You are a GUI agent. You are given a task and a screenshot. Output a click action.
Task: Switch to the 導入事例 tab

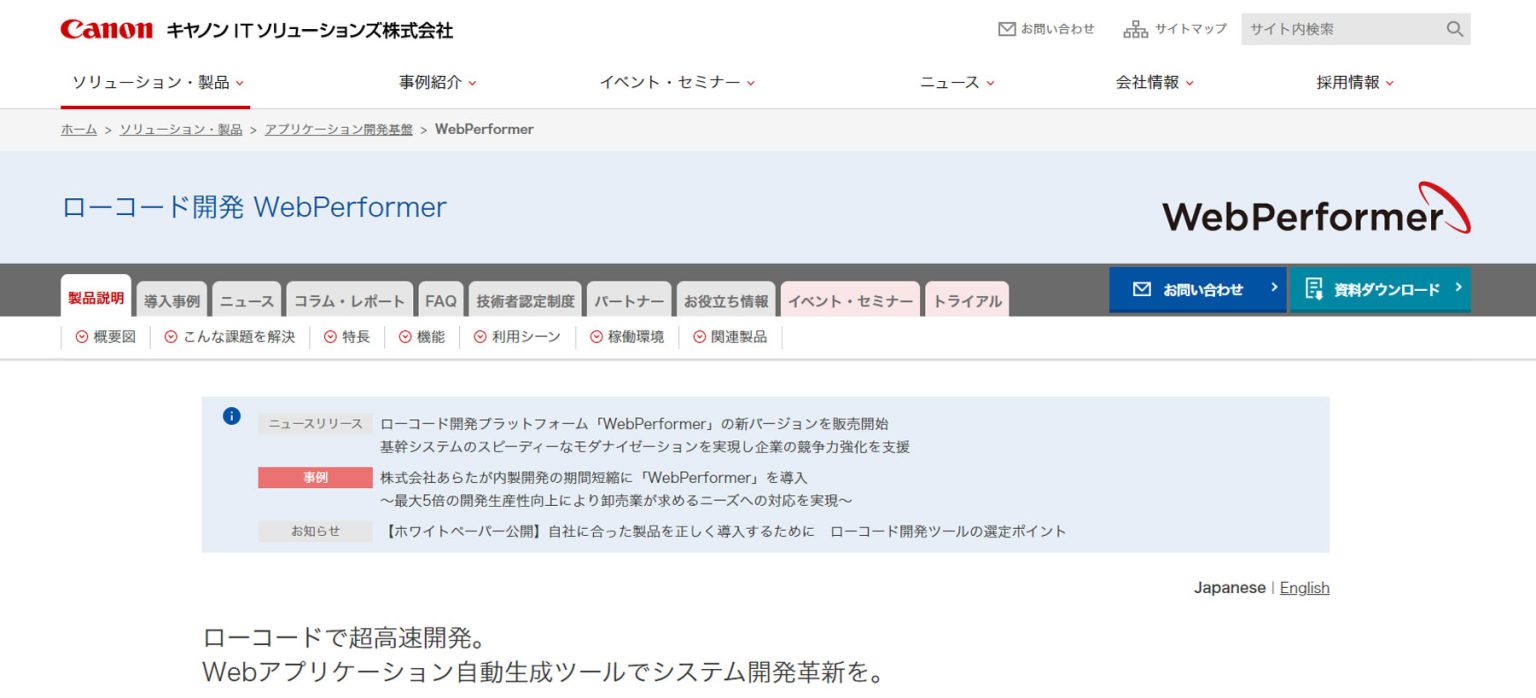174,299
